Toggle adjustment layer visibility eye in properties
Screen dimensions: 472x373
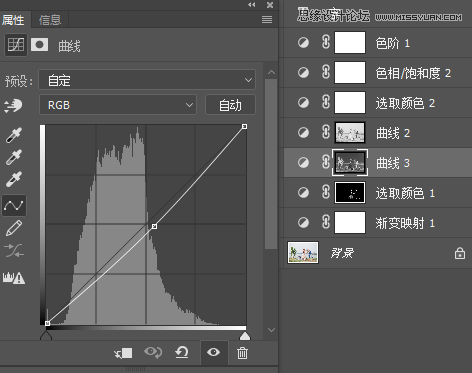click(213, 352)
